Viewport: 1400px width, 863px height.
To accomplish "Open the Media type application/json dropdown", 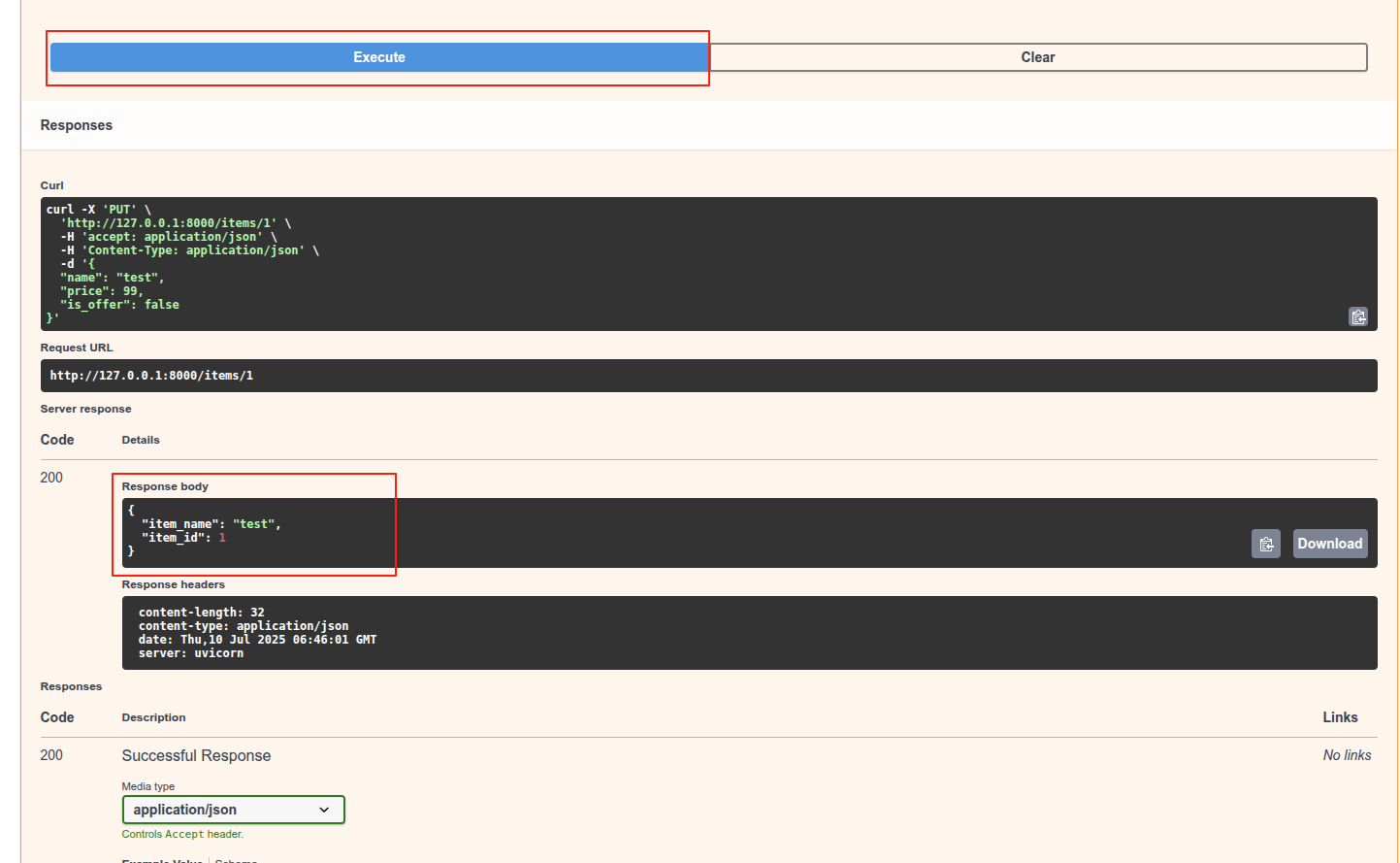I will click(x=233, y=810).
